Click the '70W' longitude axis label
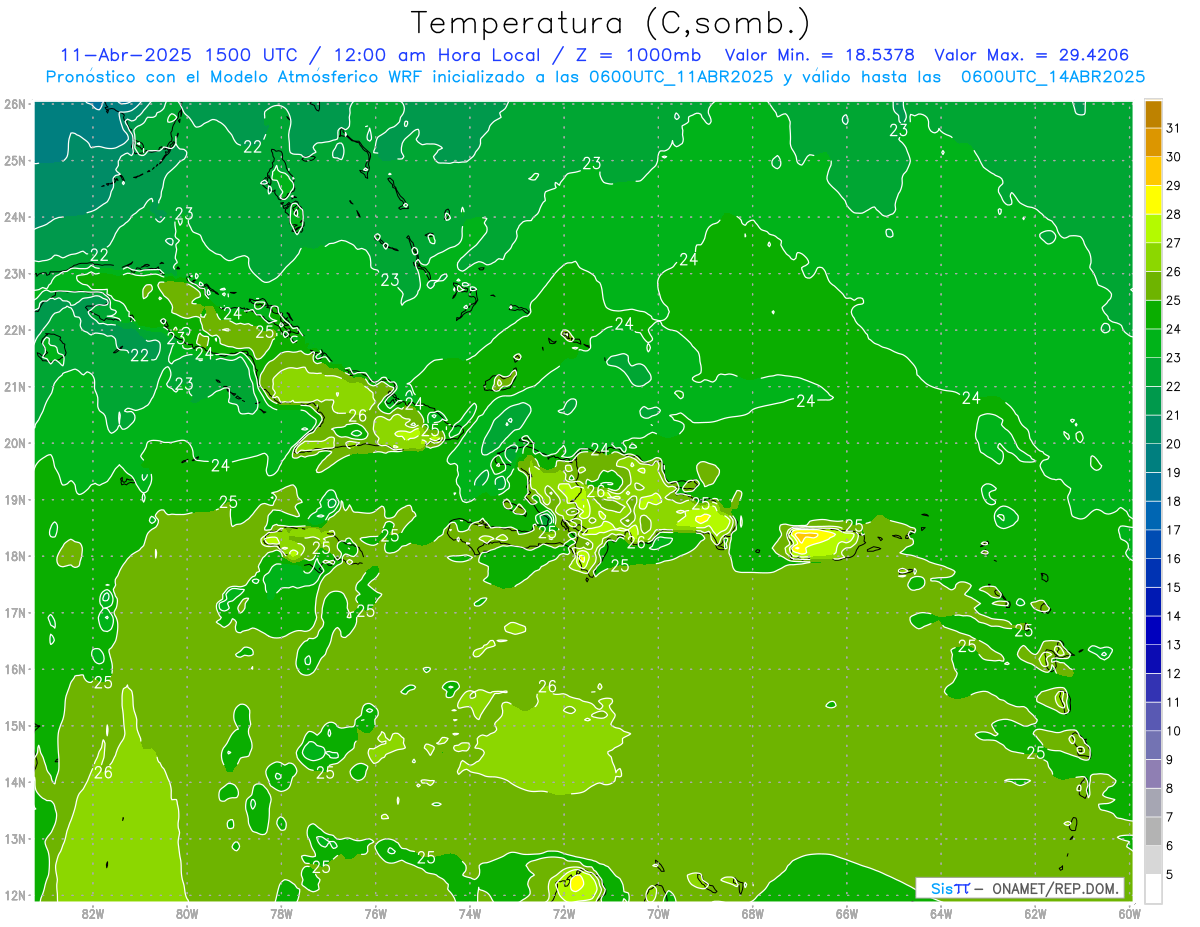 point(658,913)
